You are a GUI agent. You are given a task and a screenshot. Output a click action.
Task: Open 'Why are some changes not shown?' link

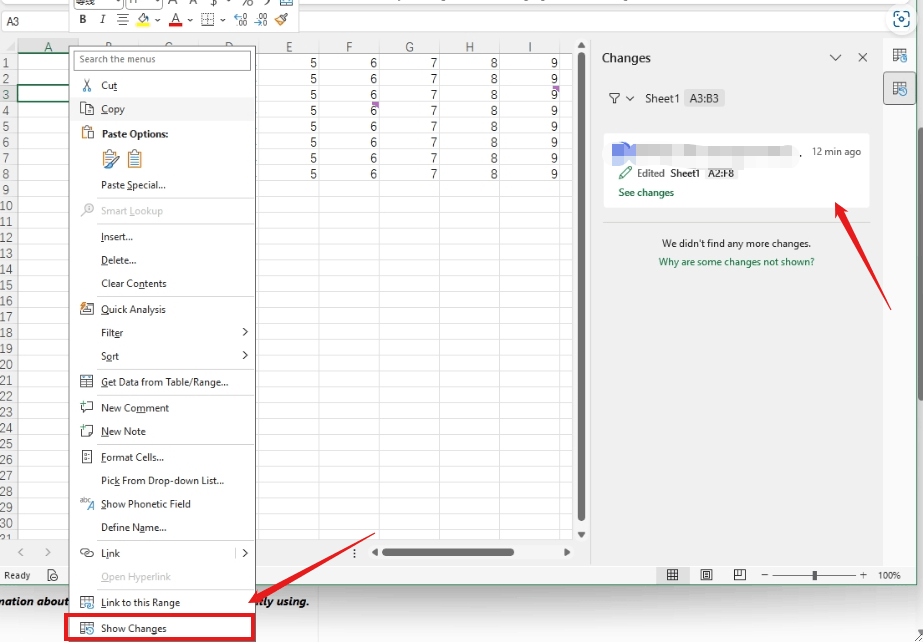[x=736, y=262]
